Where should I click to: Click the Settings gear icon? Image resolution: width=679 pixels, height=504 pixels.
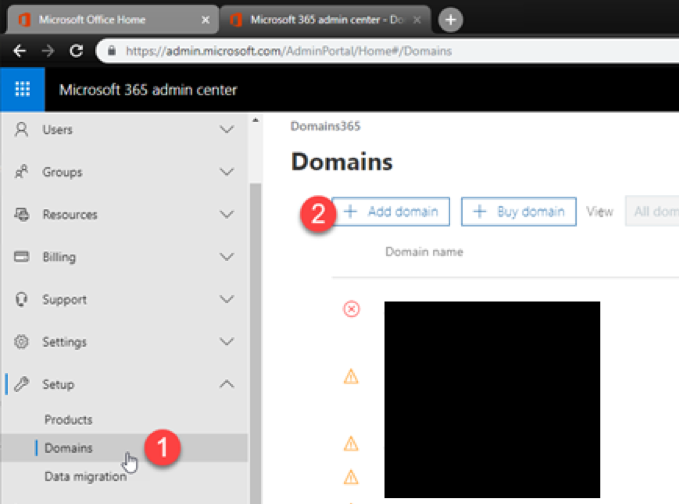point(22,342)
